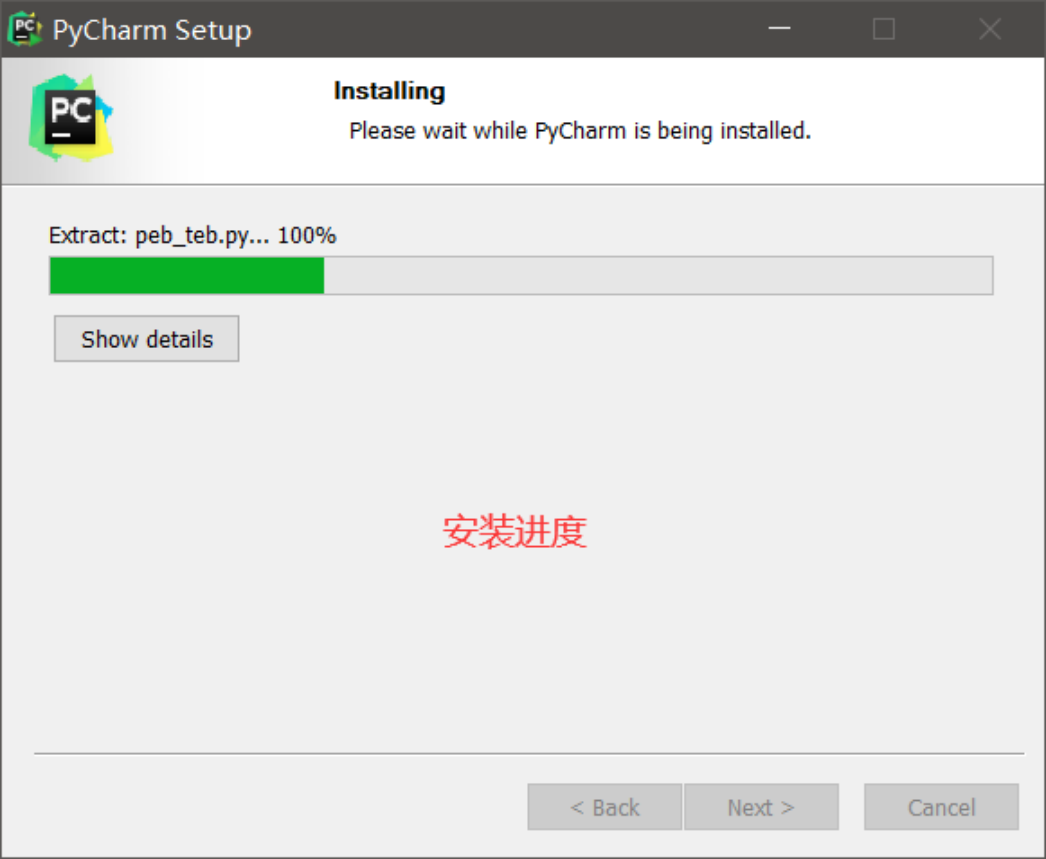
Task: Click the small PyCharm icon in title bar
Action: coord(25,29)
